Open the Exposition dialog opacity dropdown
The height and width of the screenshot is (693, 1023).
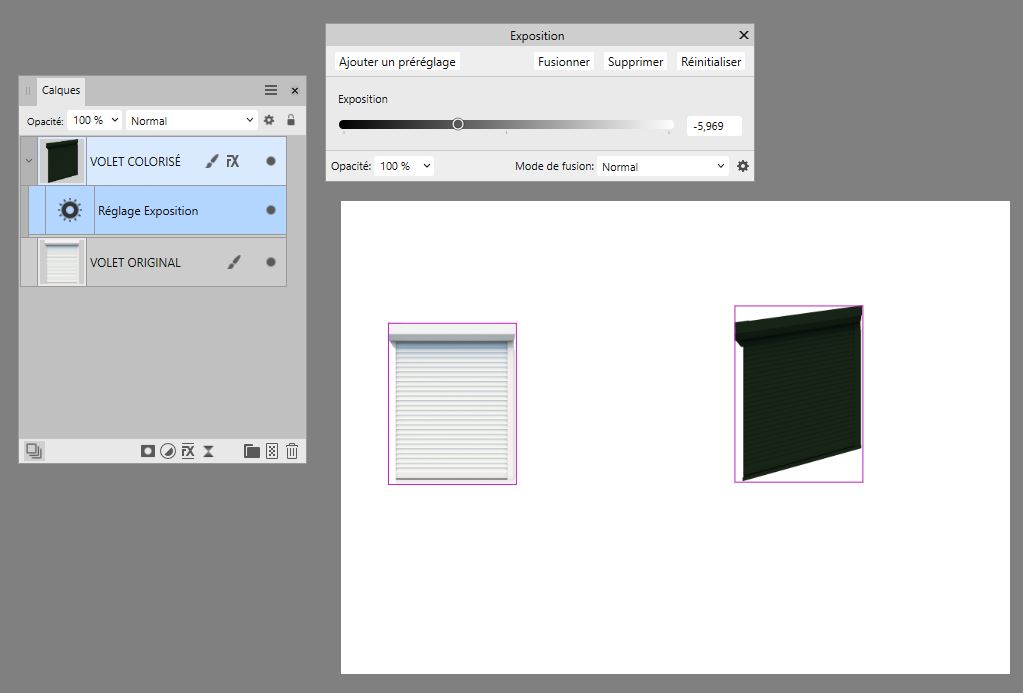[x=405, y=166]
